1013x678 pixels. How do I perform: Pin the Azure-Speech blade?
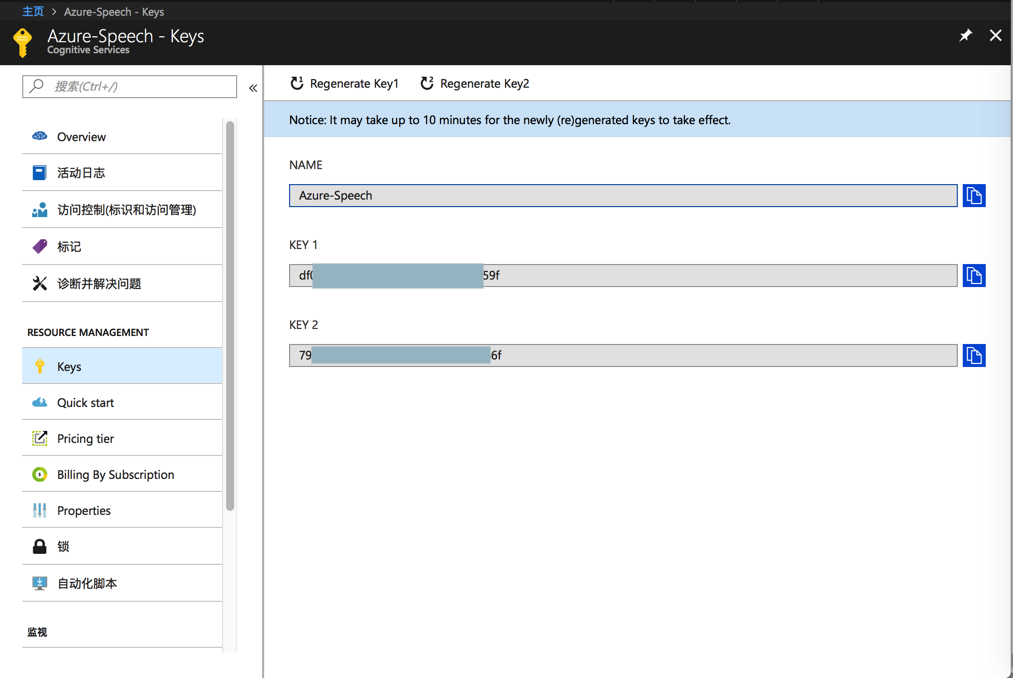(965, 36)
